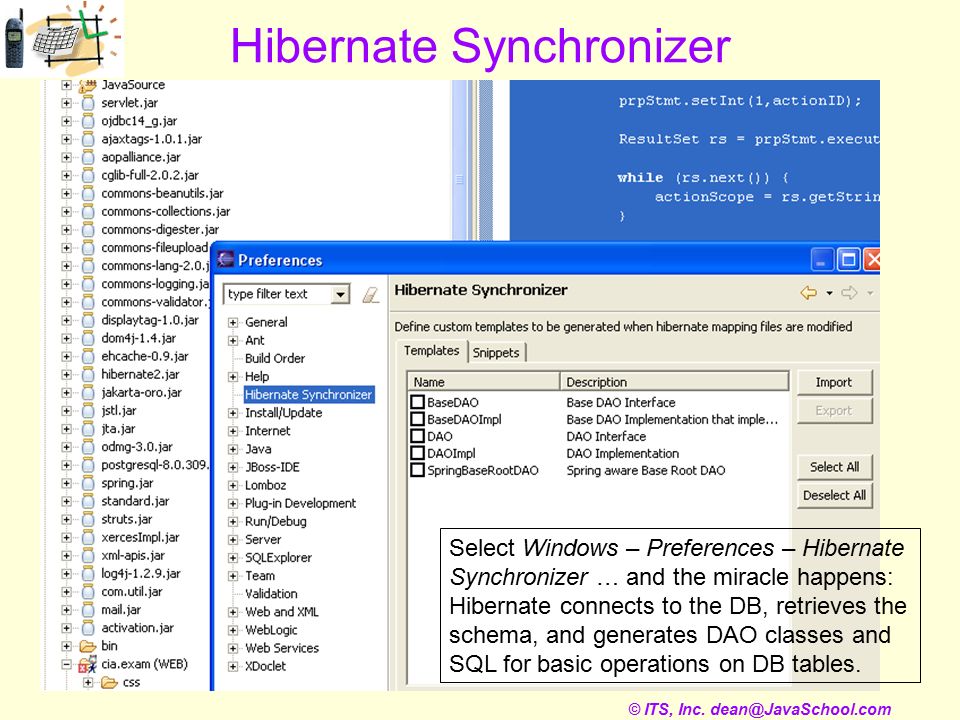Click the 'displaytag-1.0.jar' label
The width and height of the screenshot is (960, 720).
150,320
